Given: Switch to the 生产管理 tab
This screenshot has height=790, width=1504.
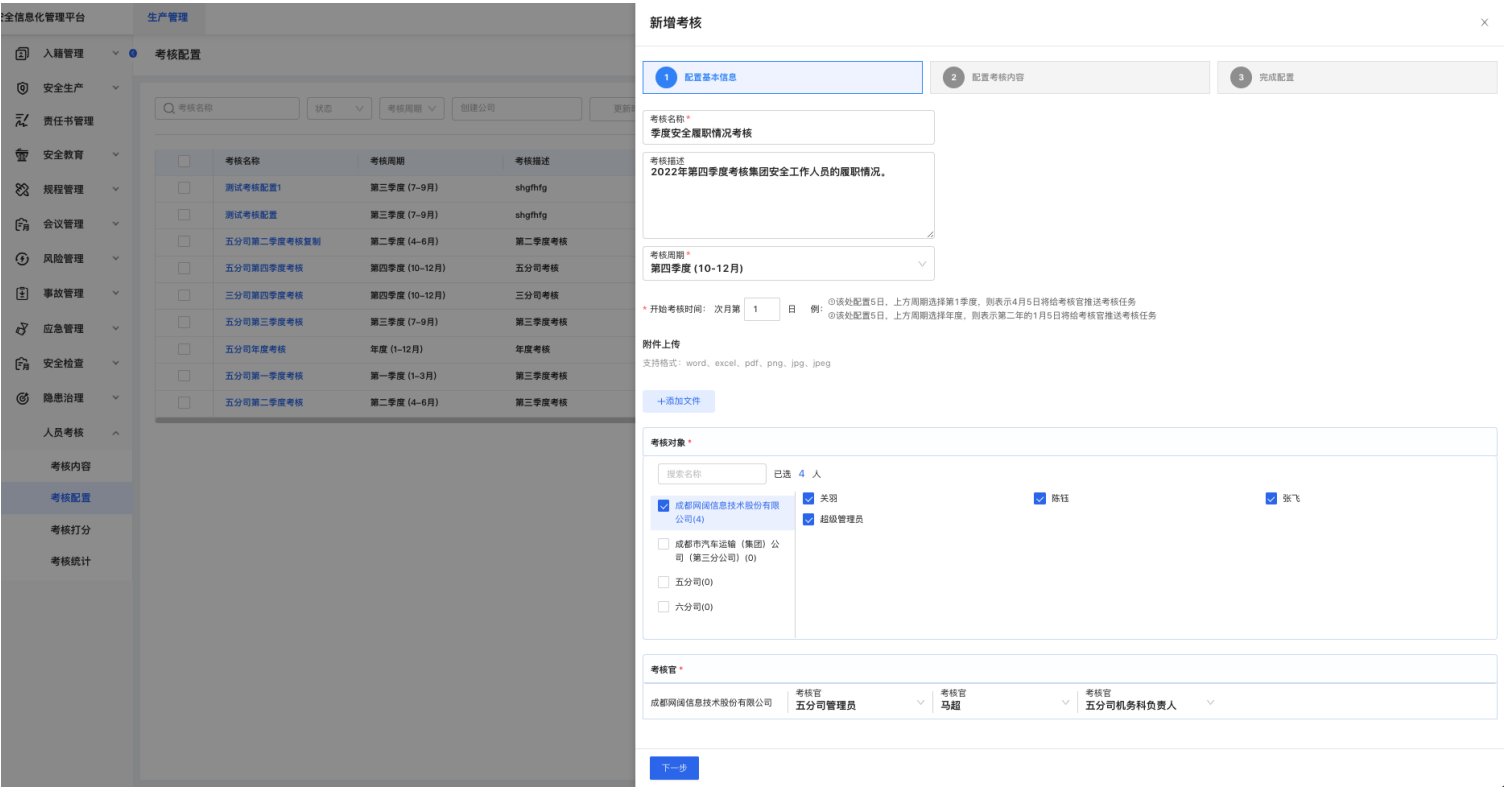Looking at the screenshot, I should [167, 17].
